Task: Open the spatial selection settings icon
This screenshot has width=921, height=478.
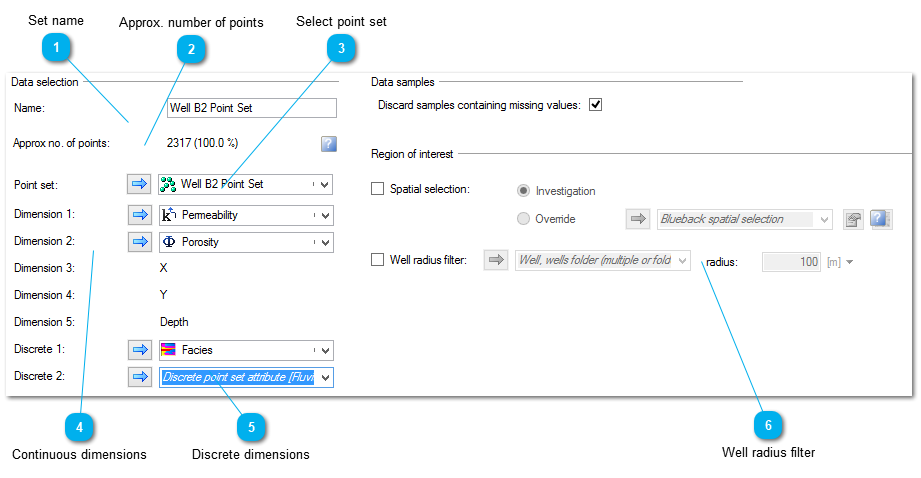Action: (x=853, y=220)
